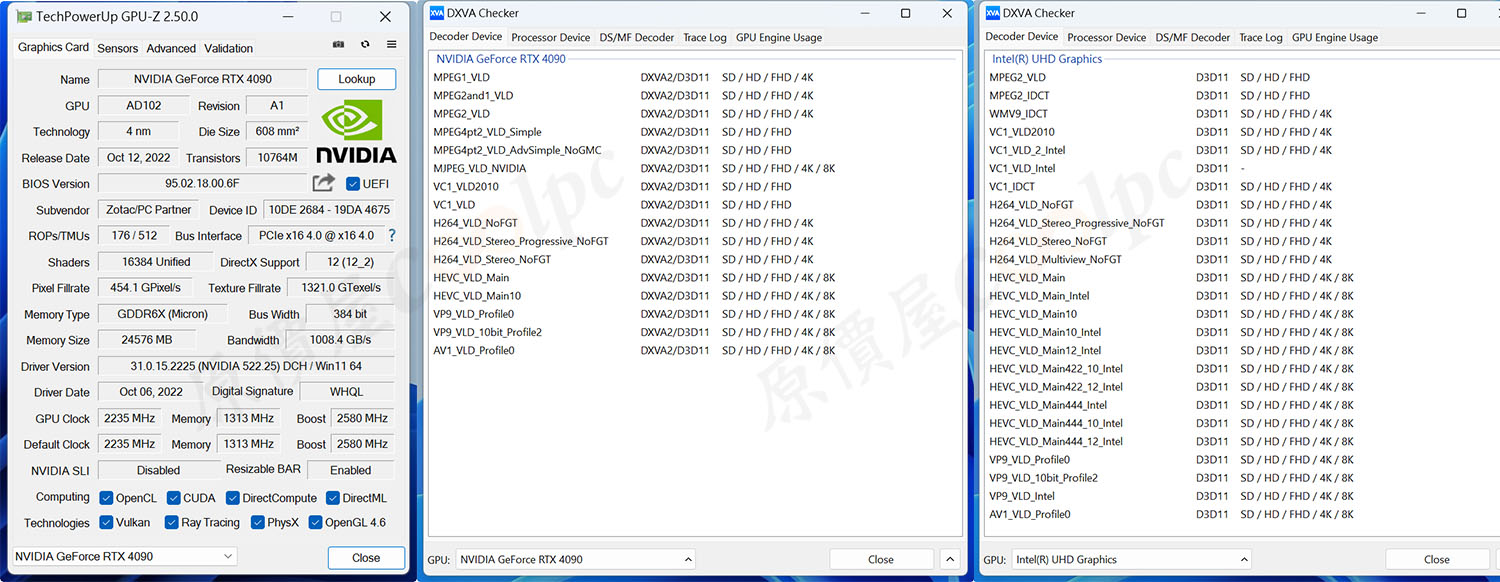Click the up-arrow expander in NVIDIA DXVA Checker
Viewport: 1500px width, 582px height.
950,560
